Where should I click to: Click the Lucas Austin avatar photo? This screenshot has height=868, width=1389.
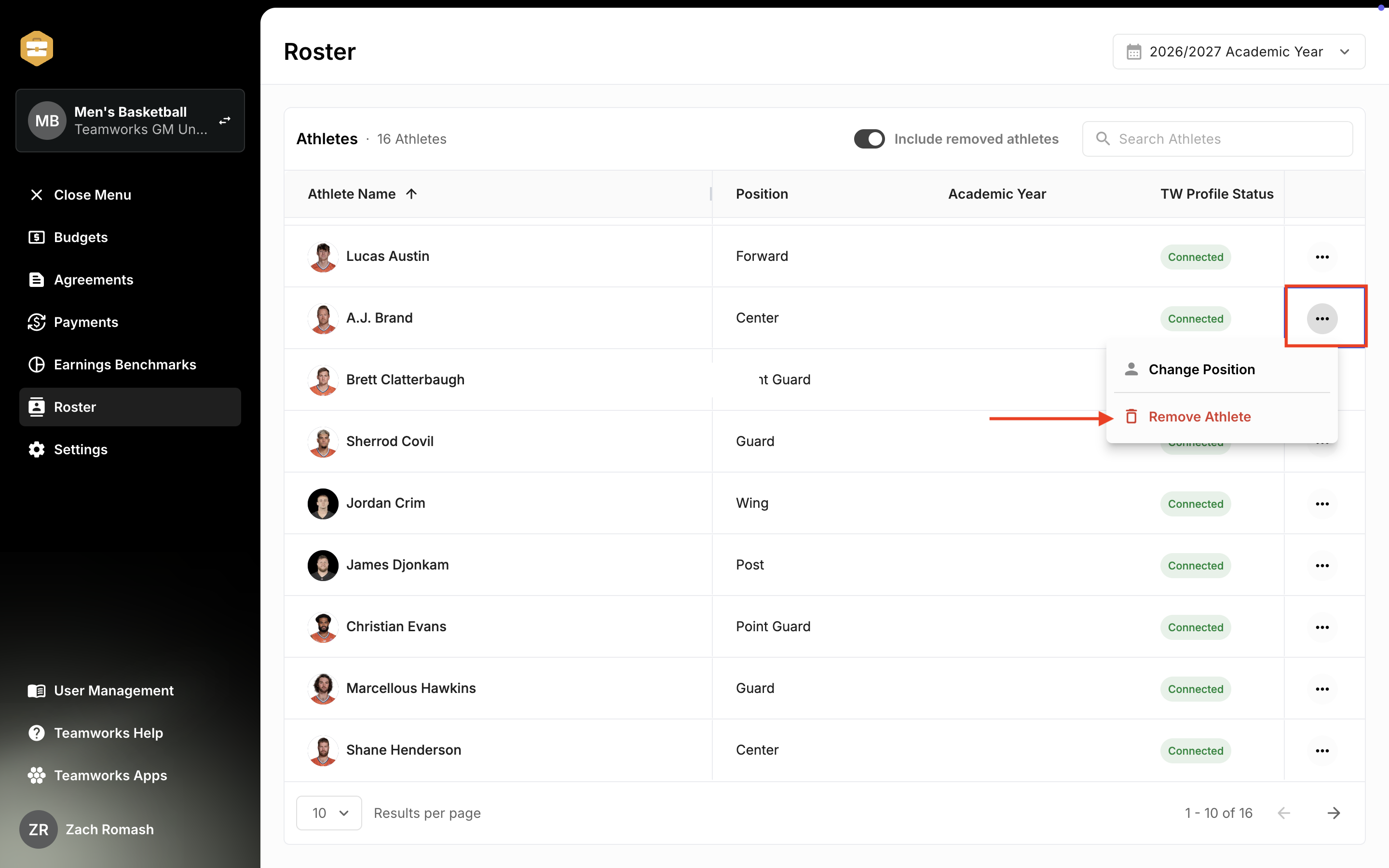point(323,257)
